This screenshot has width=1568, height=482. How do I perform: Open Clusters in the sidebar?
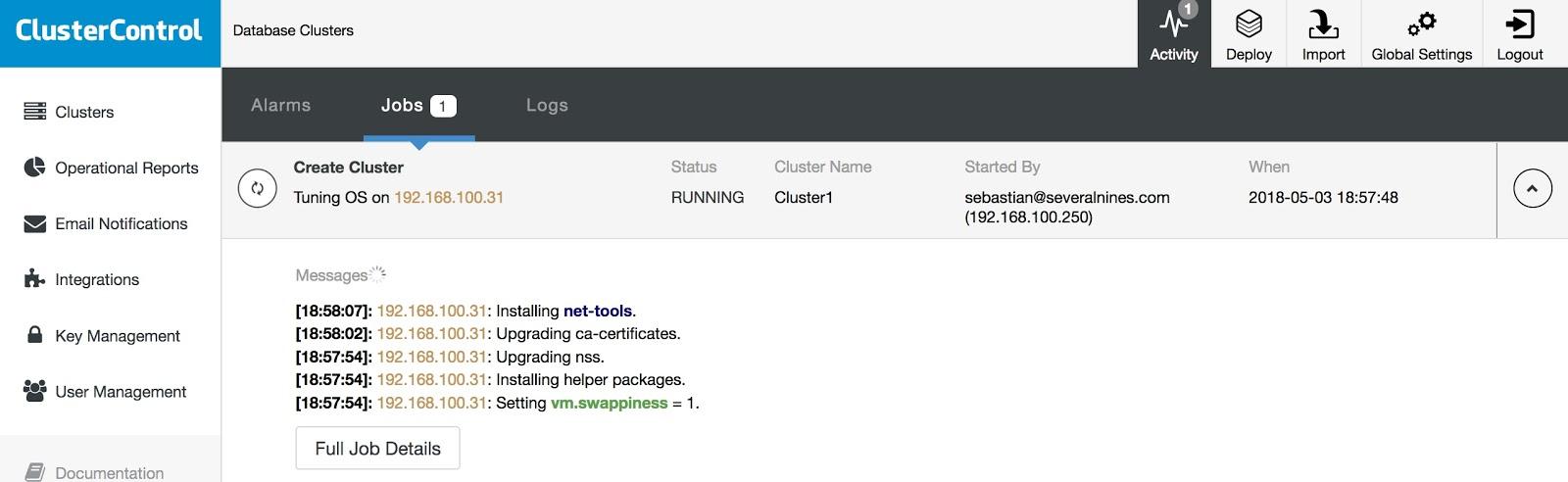click(x=84, y=112)
